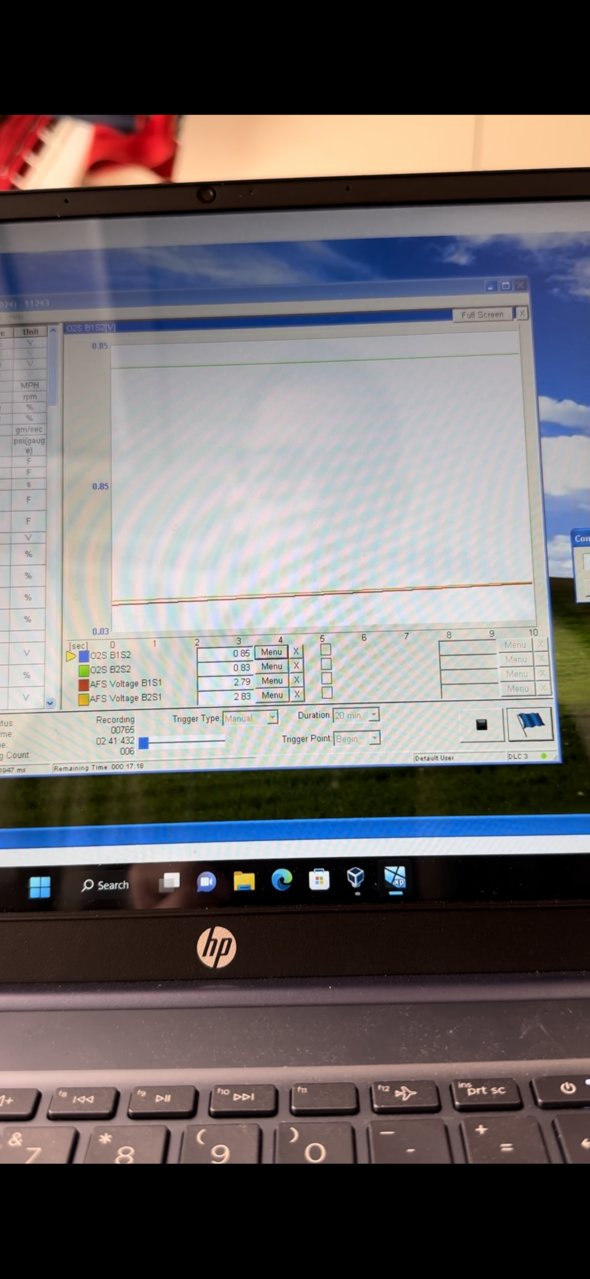Screen dimensions: 590x1279
Task: Open Microsoft Edge from taskbar
Action: tap(282, 879)
